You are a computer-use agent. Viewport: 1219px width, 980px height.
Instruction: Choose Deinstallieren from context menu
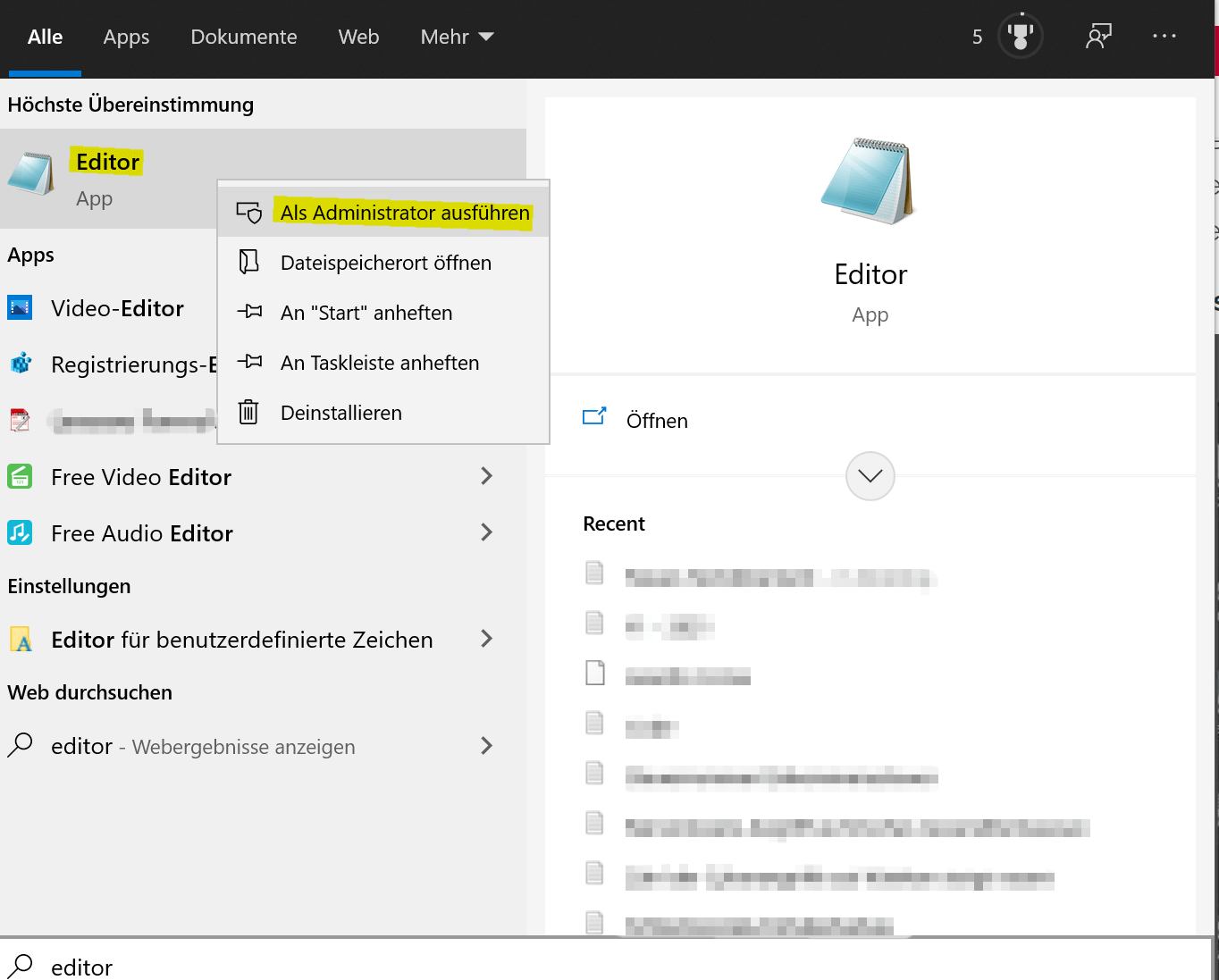(x=383, y=413)
